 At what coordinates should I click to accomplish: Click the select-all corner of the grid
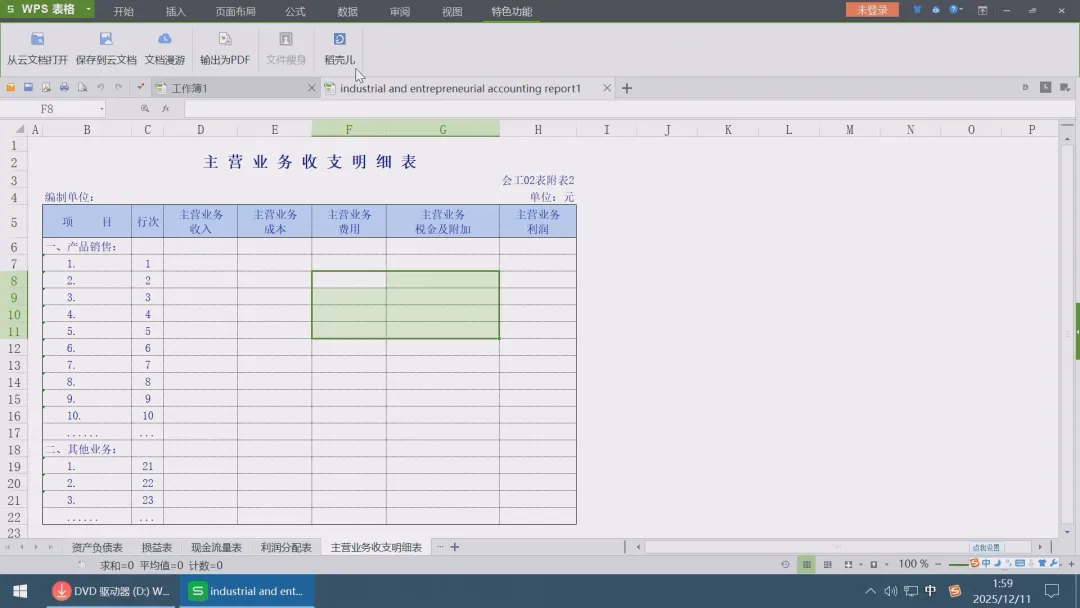[19, 129]
